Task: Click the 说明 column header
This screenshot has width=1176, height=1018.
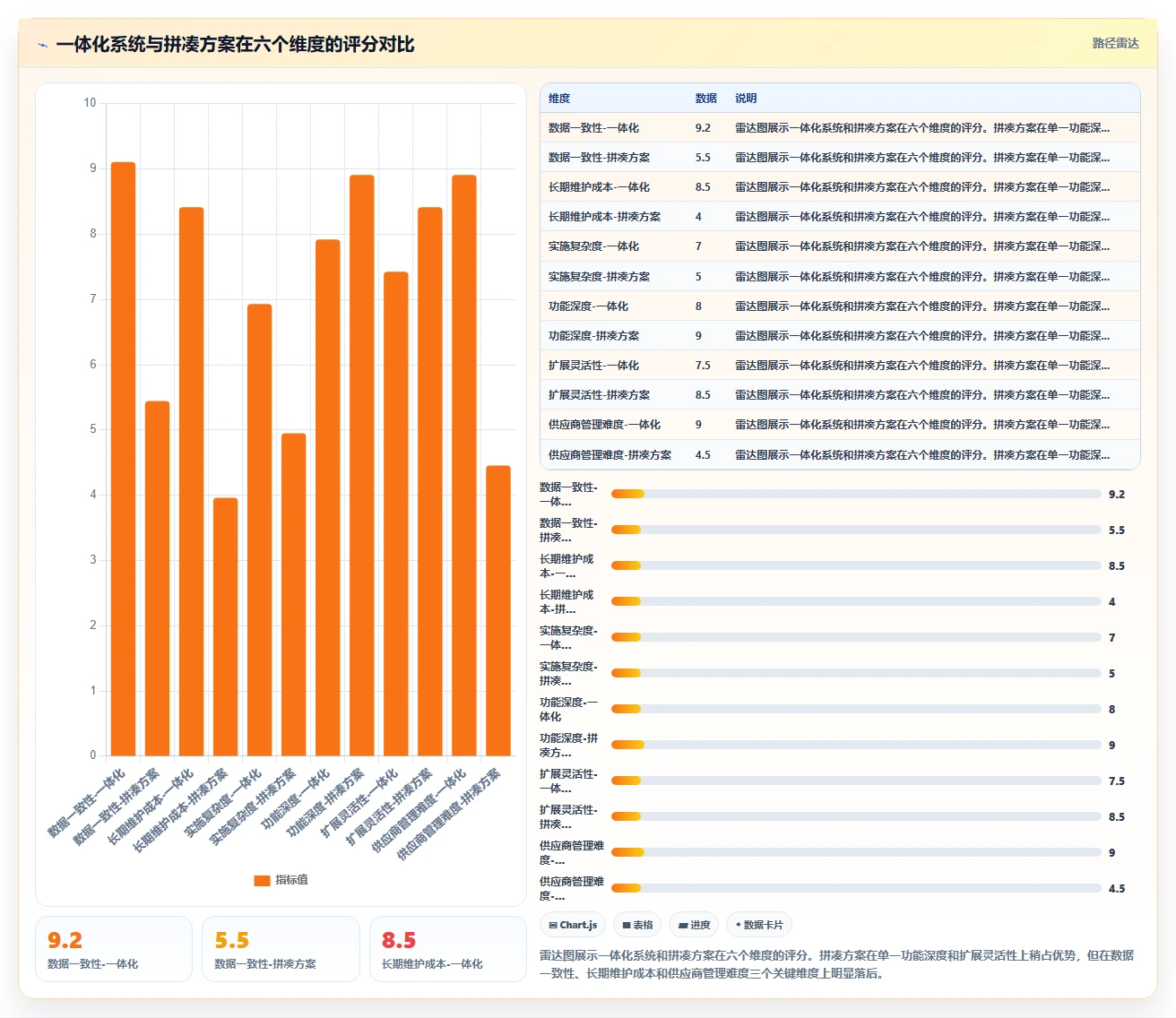Action: coord(746,99)
